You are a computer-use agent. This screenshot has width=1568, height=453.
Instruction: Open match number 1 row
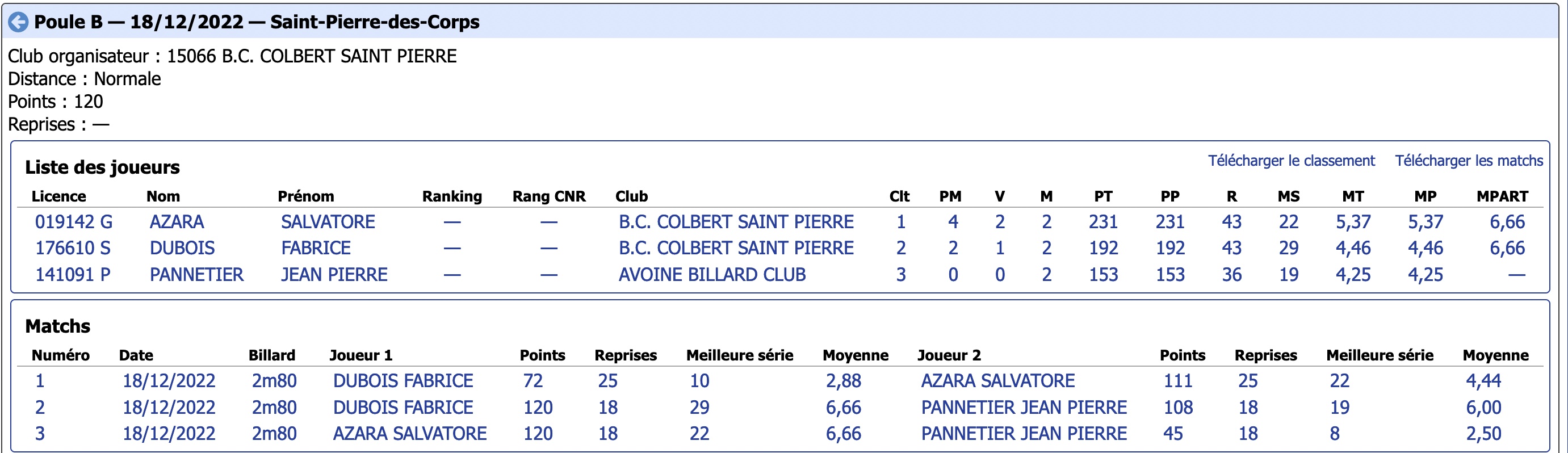[779, 380]
